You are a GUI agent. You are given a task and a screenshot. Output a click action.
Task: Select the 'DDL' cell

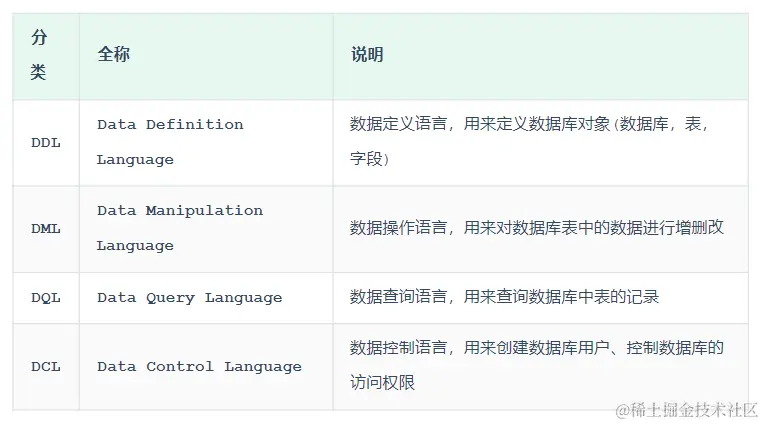(x=46, y=143)
